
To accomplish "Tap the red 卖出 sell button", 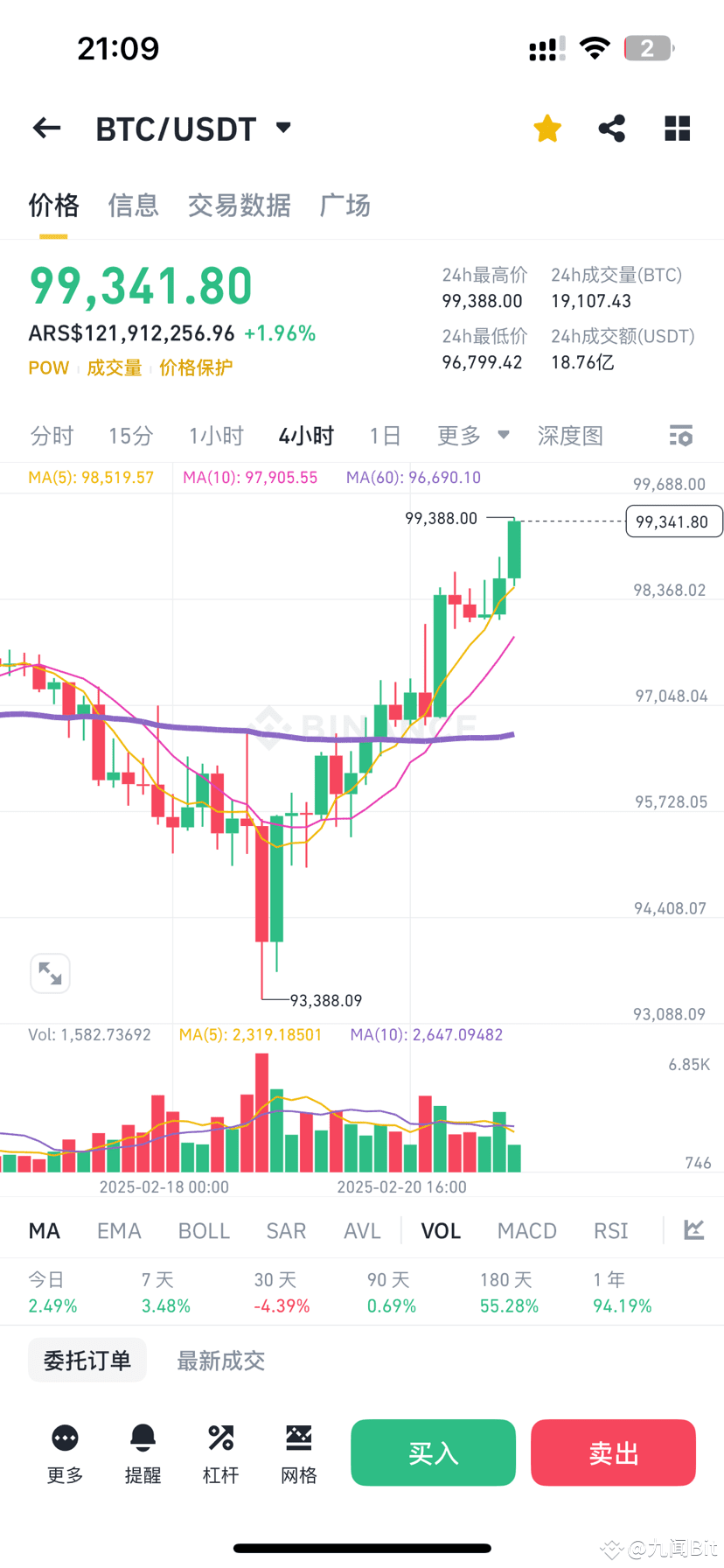I will click(613, 1452).
